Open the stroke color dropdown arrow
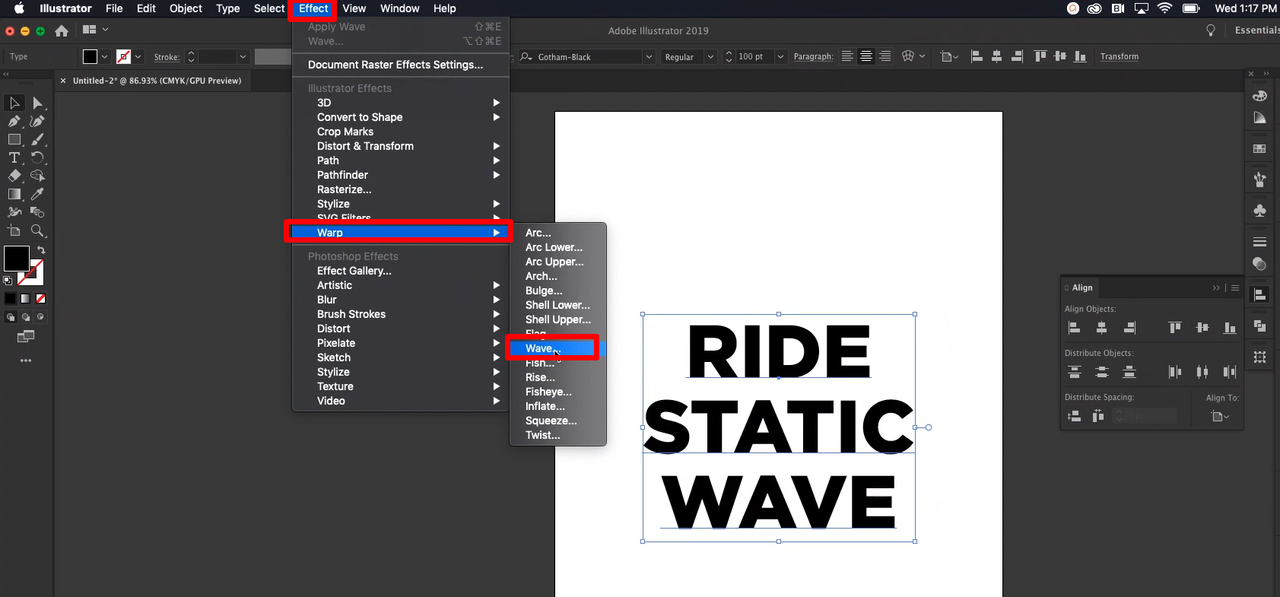Image resolution: width=1280 pixels, height=597 pixels. pos(138,57)
